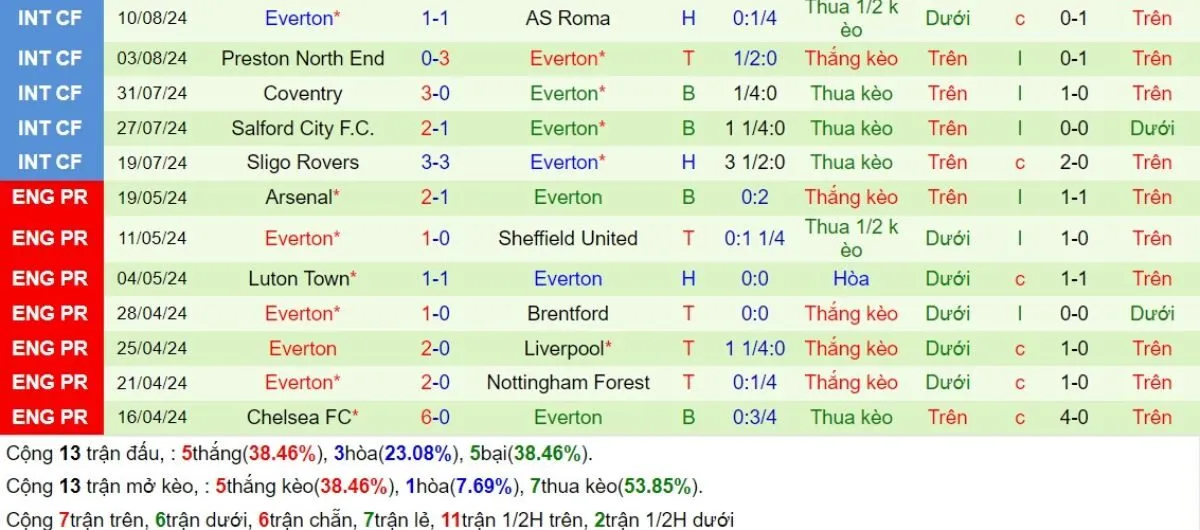Screen dimensions: 1200x530
Task: Click the 0:2 handicap in the Arsenal row
Action: pos(755,197)
